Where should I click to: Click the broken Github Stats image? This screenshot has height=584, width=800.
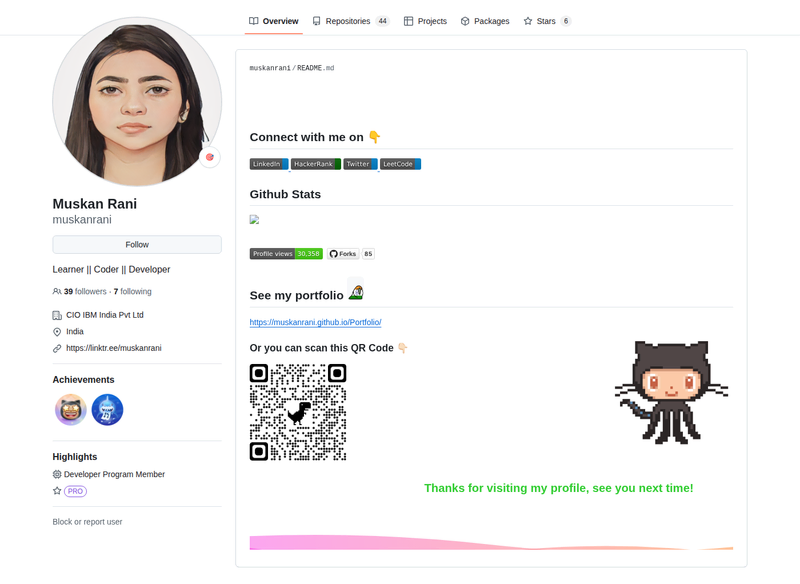(254, 220)
